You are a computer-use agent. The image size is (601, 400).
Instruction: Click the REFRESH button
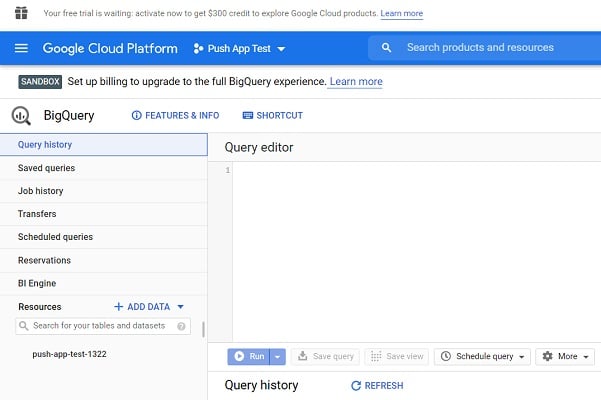(x=377, y=386)
